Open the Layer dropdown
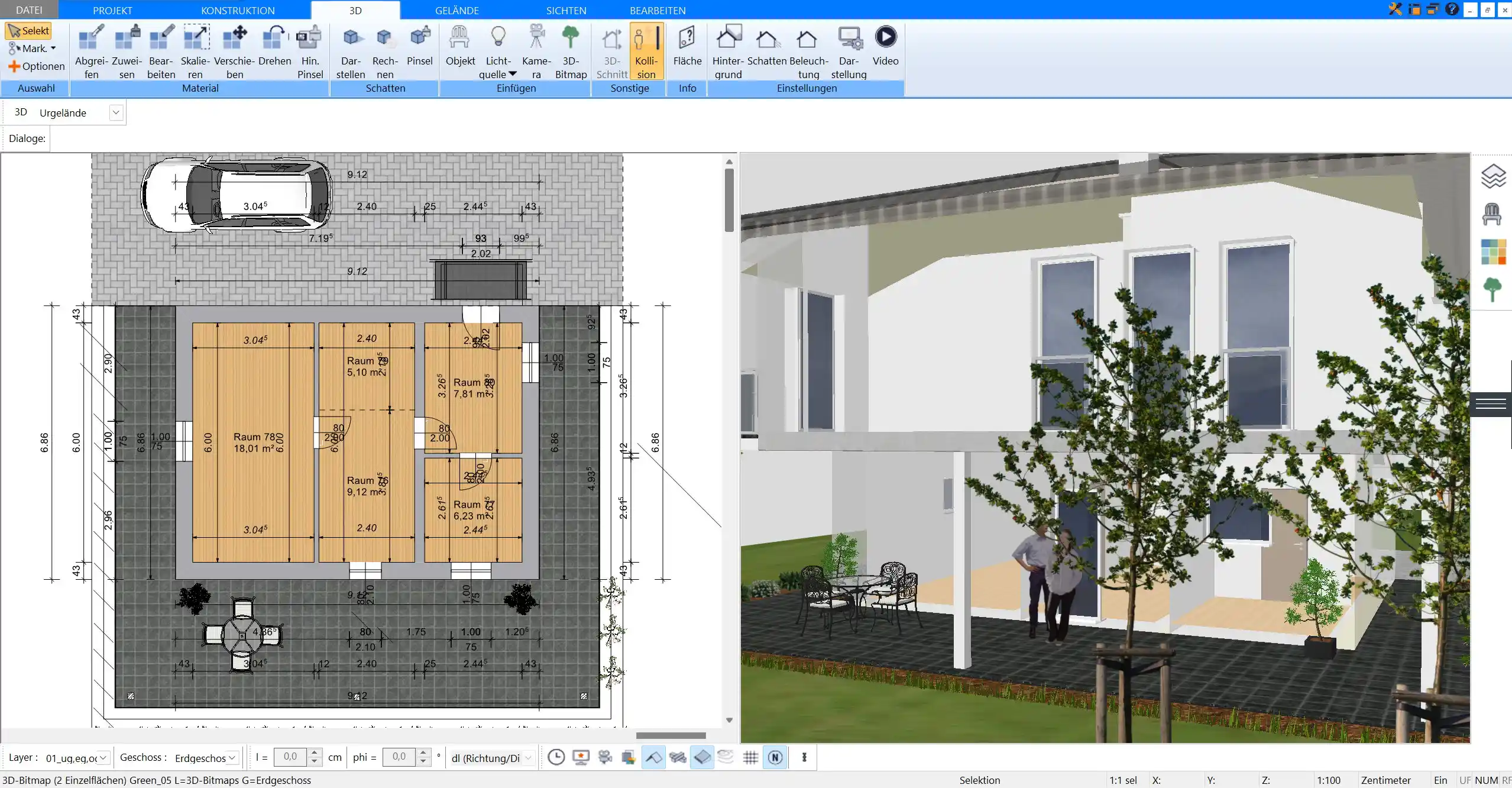 coord(103,758)
